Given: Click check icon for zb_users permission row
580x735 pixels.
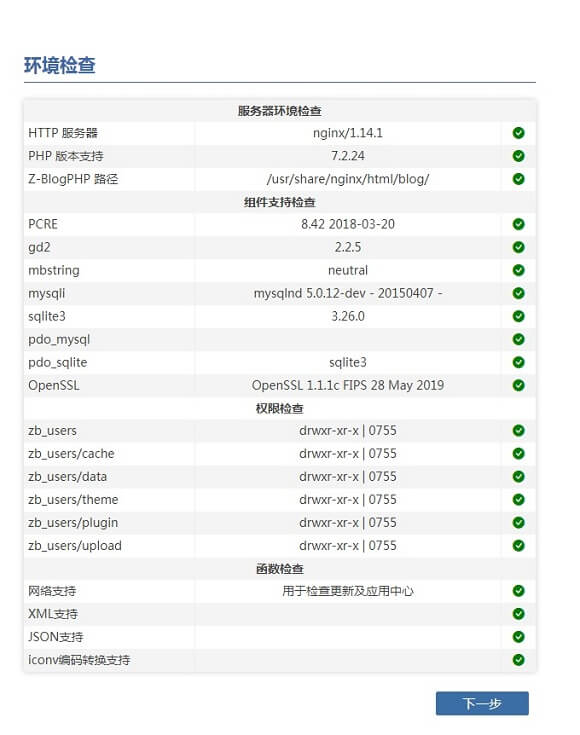Looking at the screenshot, I should pyautogui.click(x=518, y=431).
